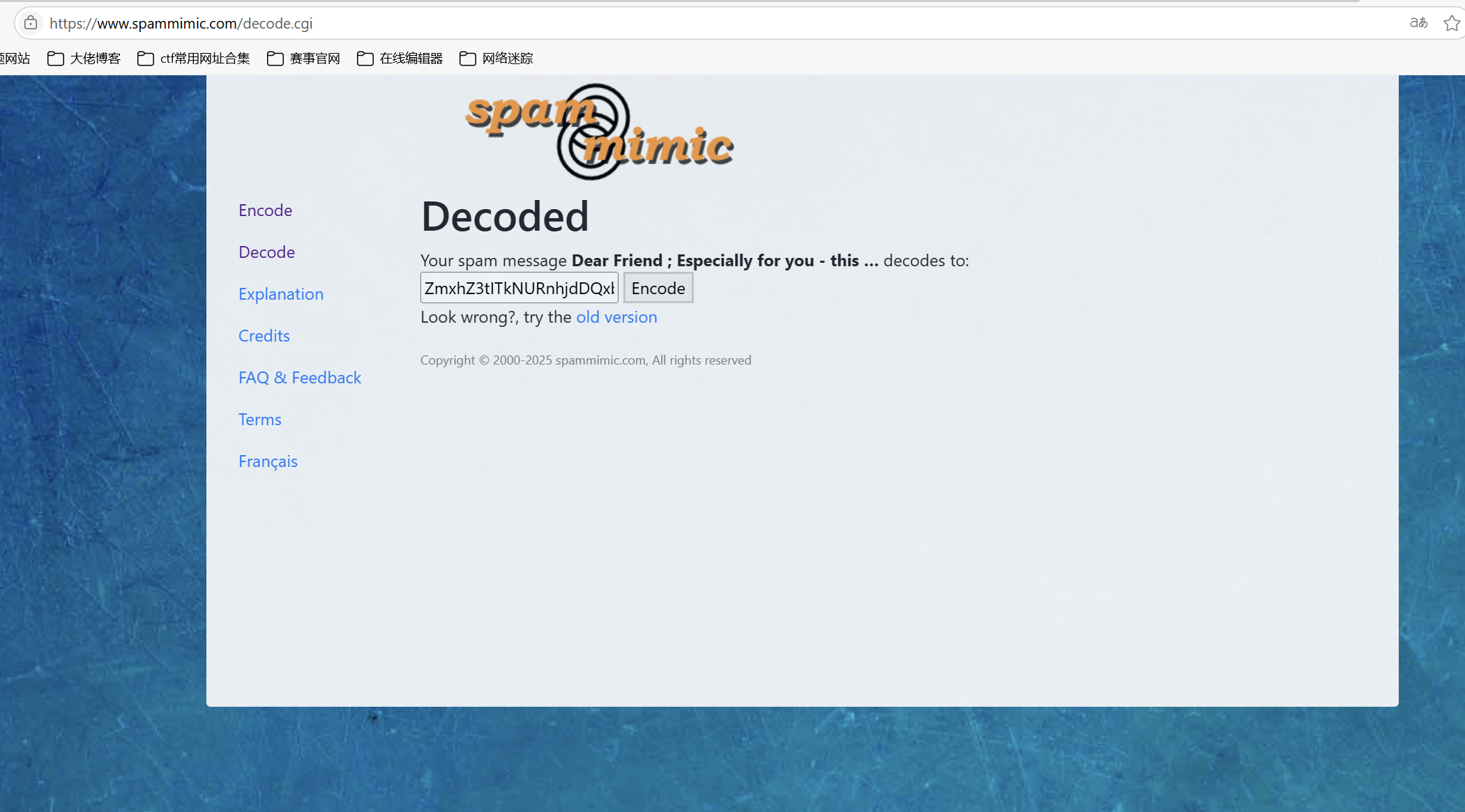Open the Explanation page link

281,294
